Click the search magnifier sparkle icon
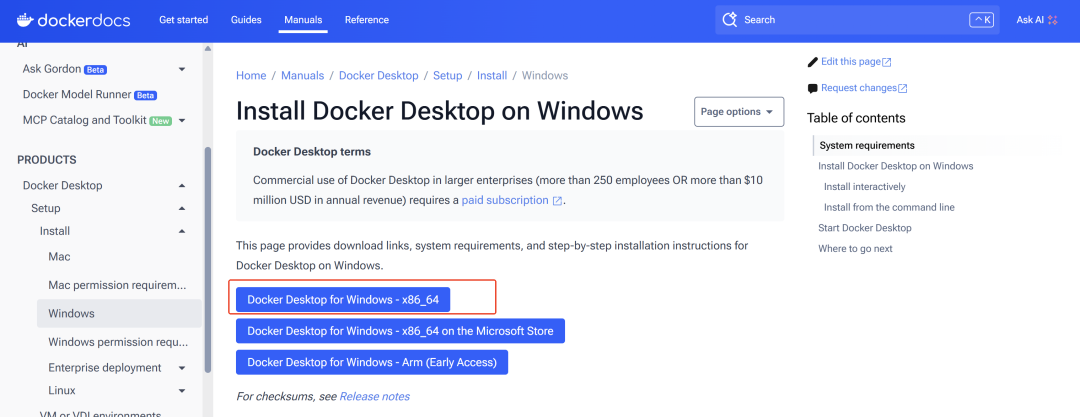The width and height of the screenshot is (1080, 417). 729,20
